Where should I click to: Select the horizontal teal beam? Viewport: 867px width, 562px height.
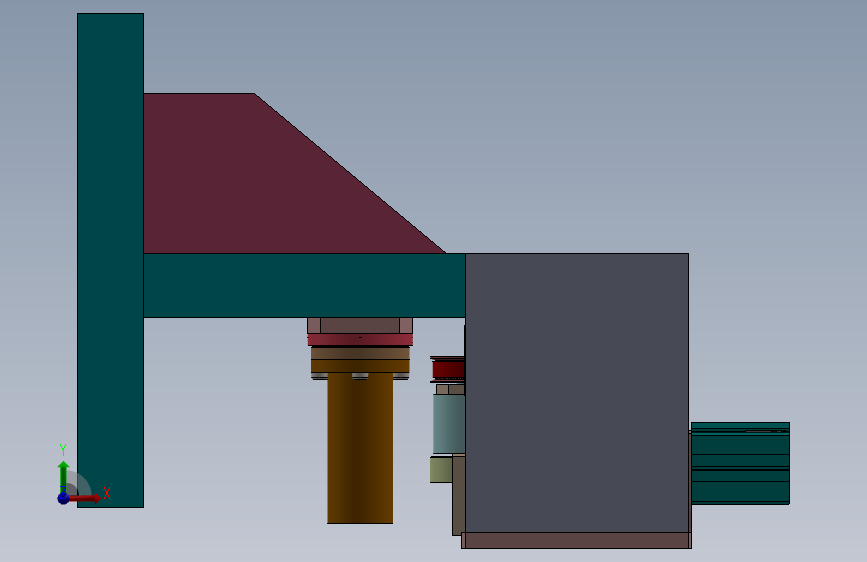(x=304, y=285)
